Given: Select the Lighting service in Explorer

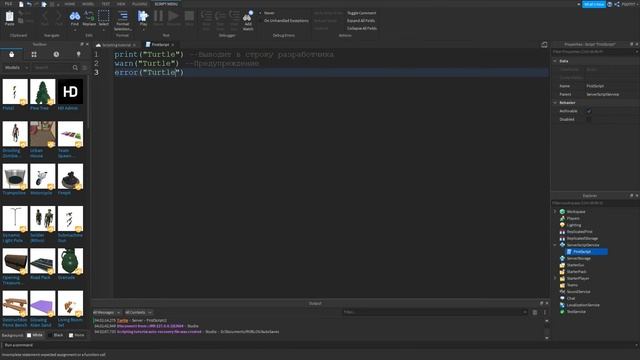Looking at the screenshot, I should tap(573, 225).
